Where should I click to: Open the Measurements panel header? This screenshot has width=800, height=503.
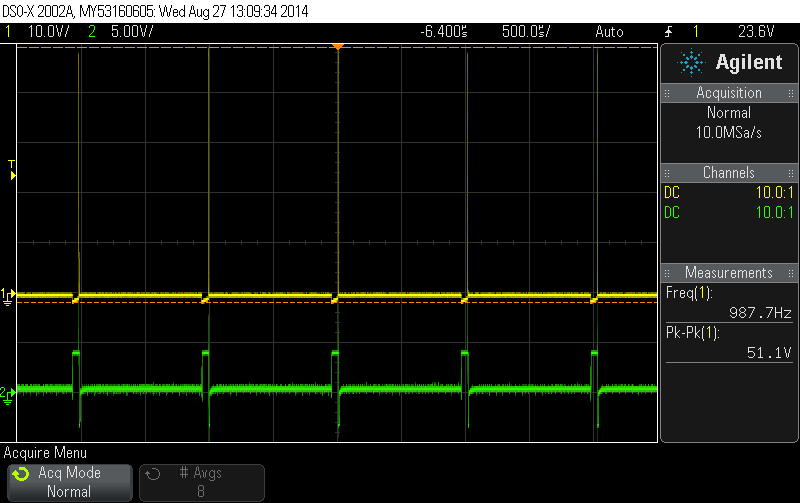point(729,272)
